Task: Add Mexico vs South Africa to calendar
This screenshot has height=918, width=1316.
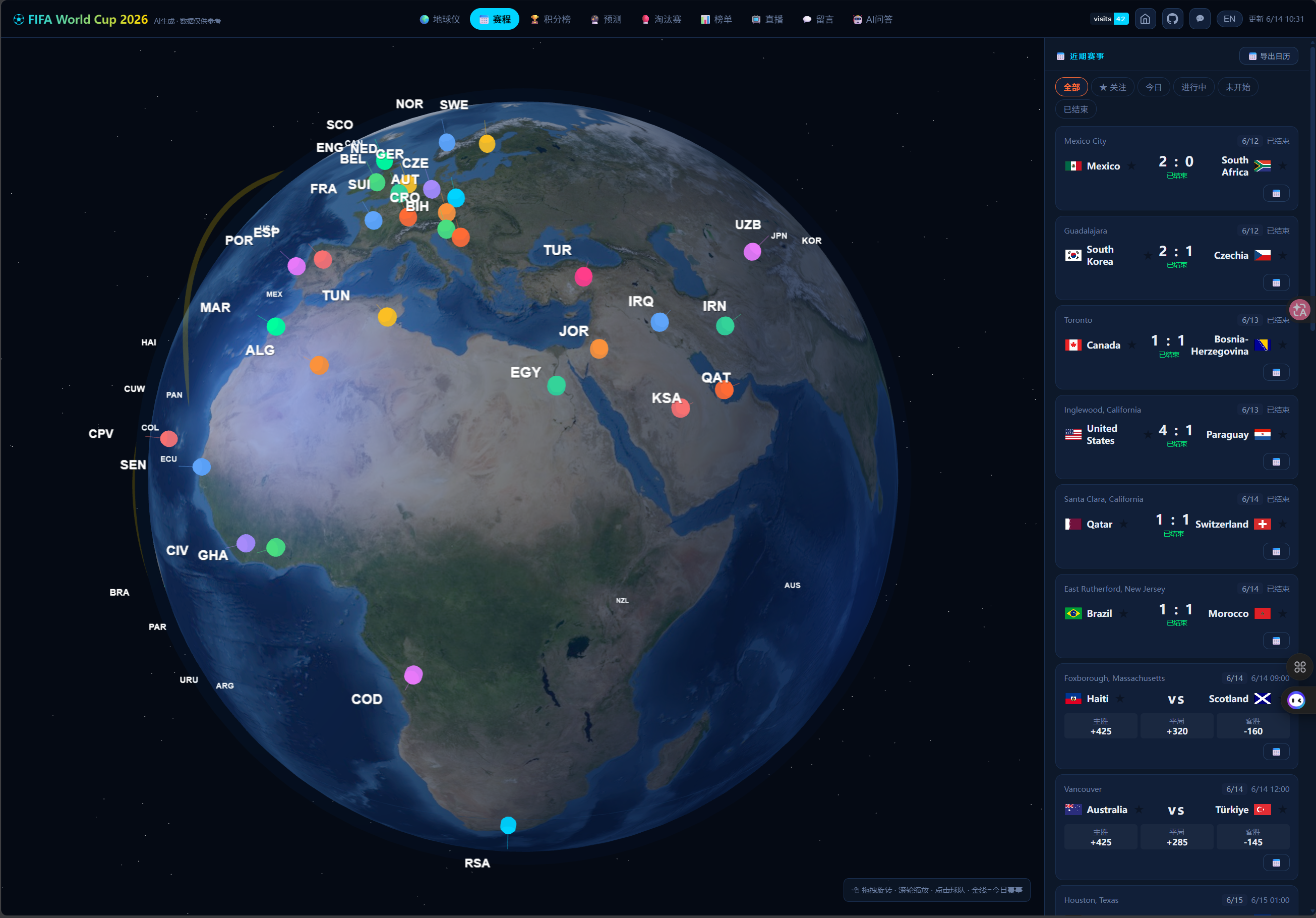Action: [1276, 193]
